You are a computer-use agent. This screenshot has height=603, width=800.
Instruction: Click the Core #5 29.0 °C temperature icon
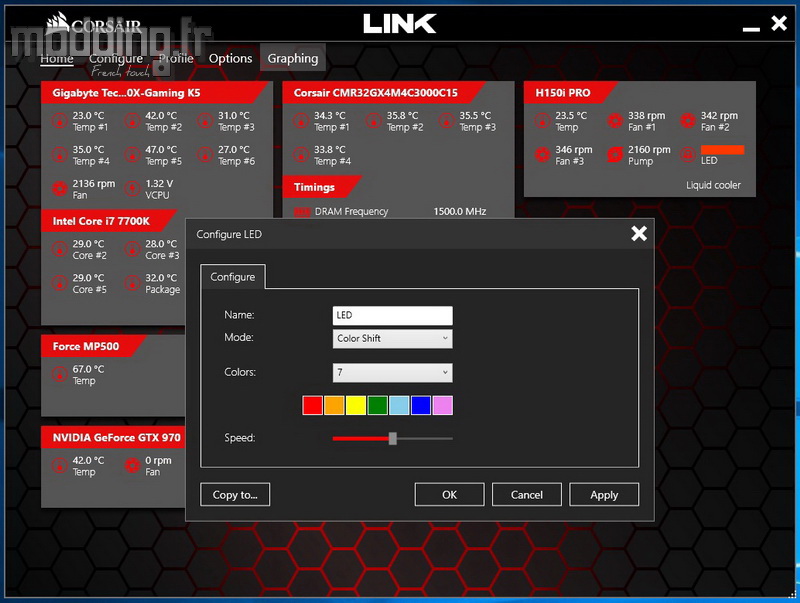tap(60, 283)
